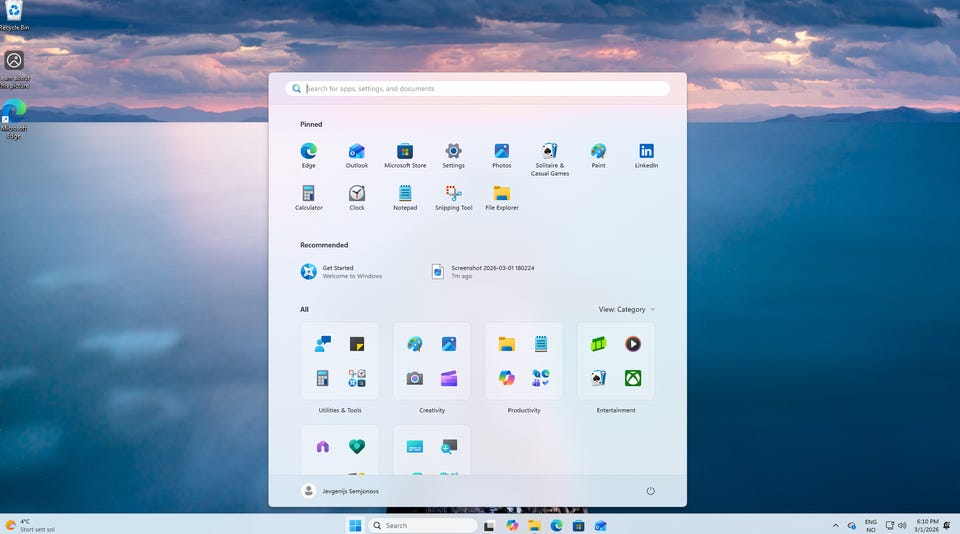Open green film strip app in Entertainment

coord(599,344)
